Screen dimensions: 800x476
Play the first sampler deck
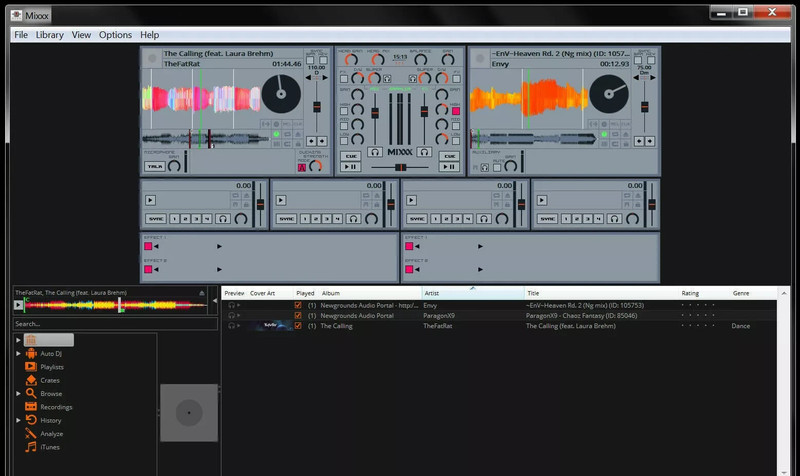(150, 200)
